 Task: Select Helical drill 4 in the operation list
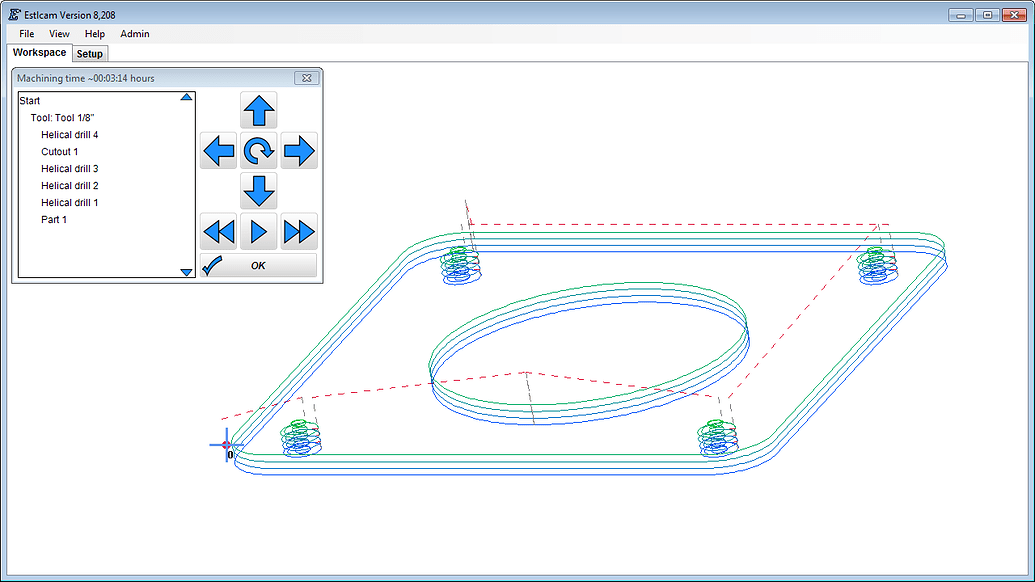[x=69, y=134]
